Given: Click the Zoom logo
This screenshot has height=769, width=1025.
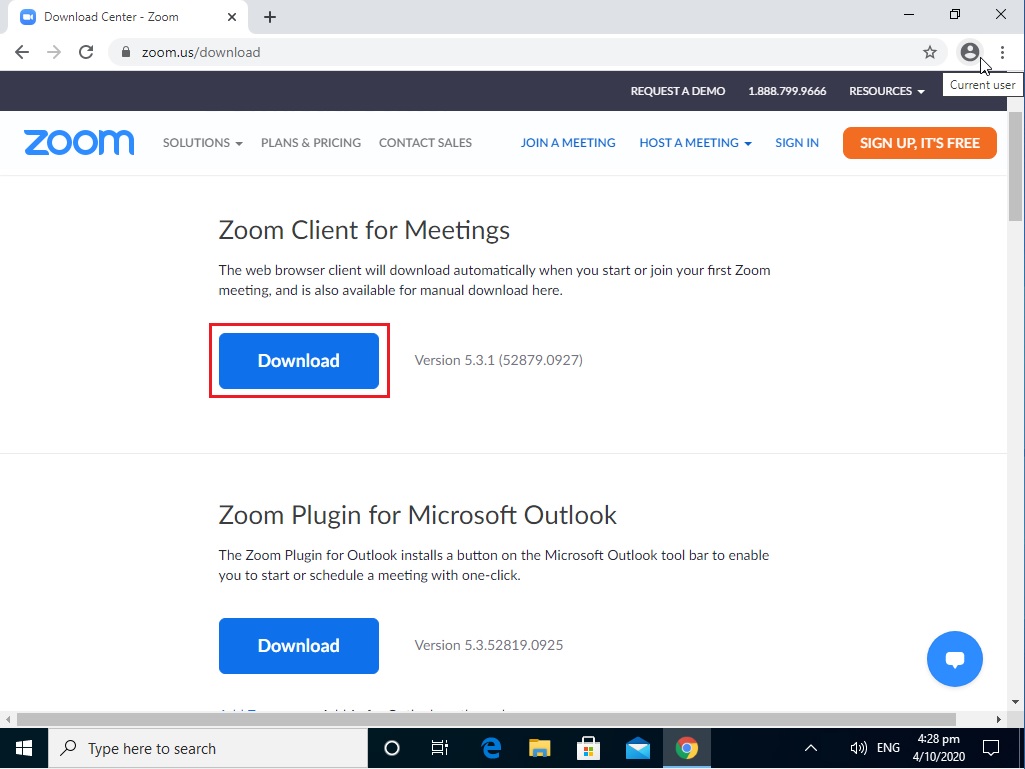Looking at the screenshot, I should tap(79, 143).
